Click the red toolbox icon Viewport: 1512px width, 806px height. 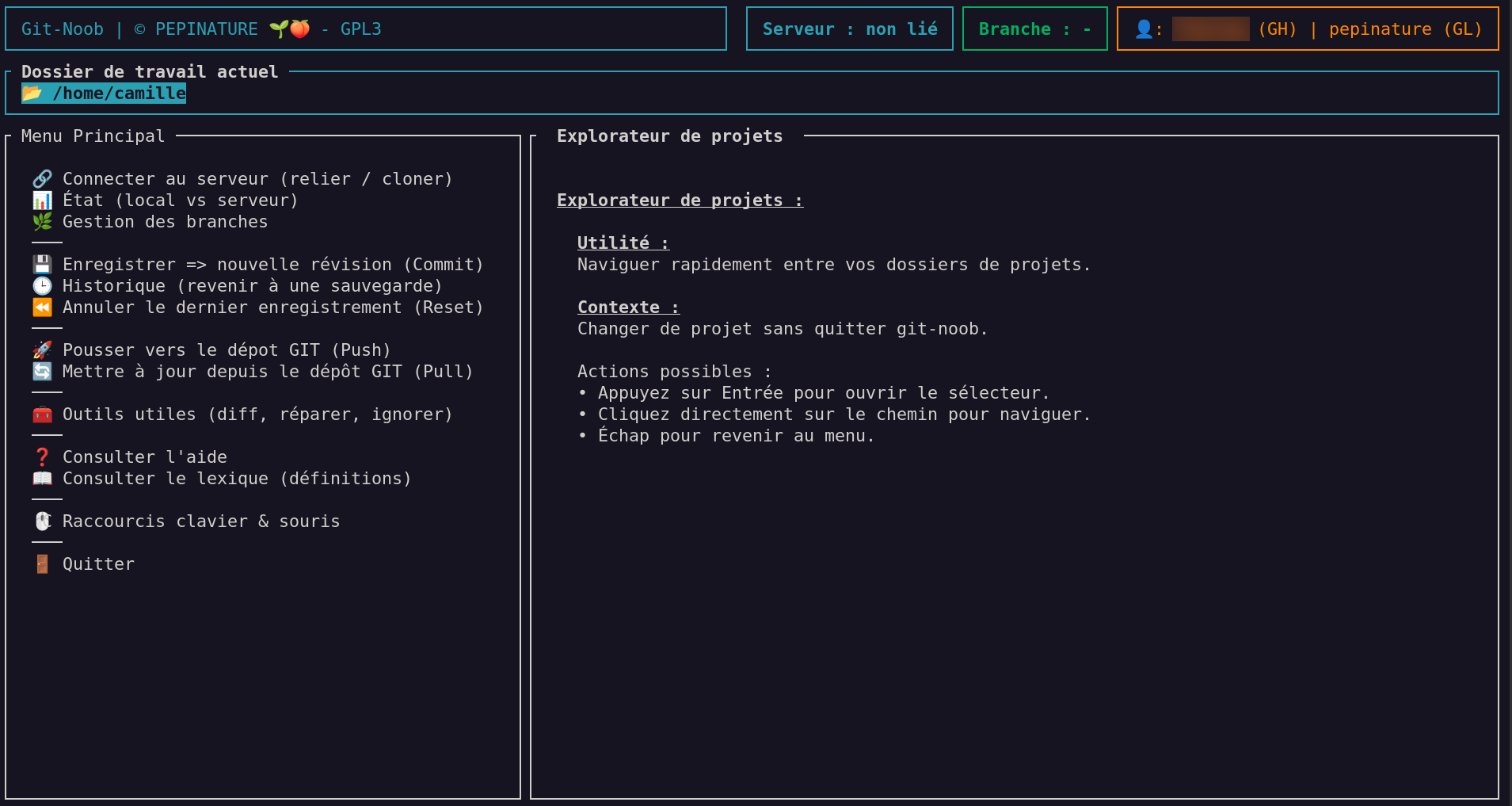click(x=42, y=414)
